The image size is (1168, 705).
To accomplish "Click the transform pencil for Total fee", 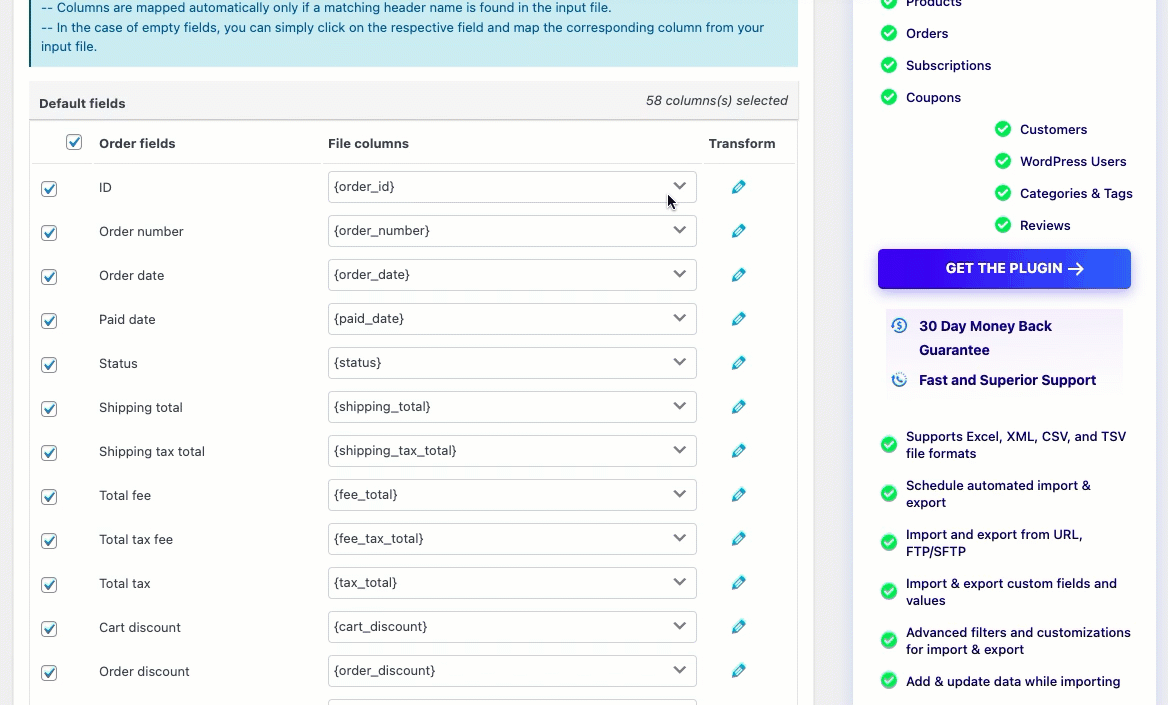I will pos(738,495).
